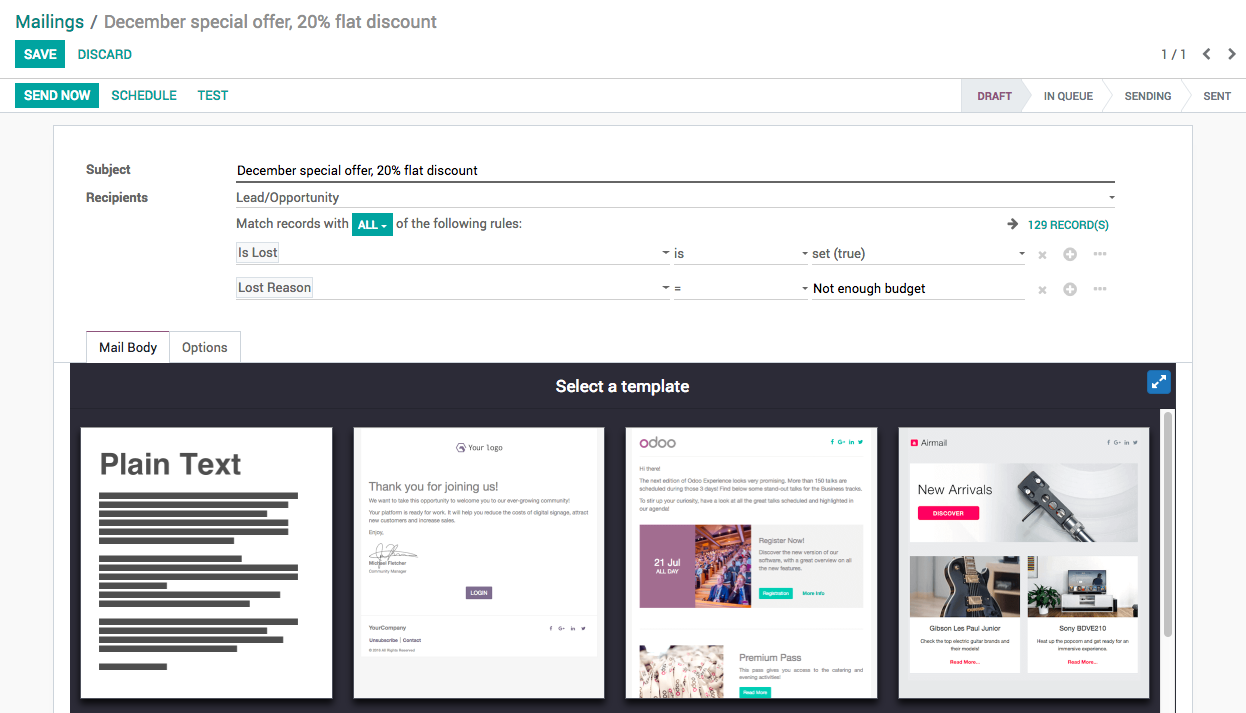Viewport: 1246px width, 713px height.
Task: Click the fullscreen expand icon in template editor
Action: (x=1158, y=382)
